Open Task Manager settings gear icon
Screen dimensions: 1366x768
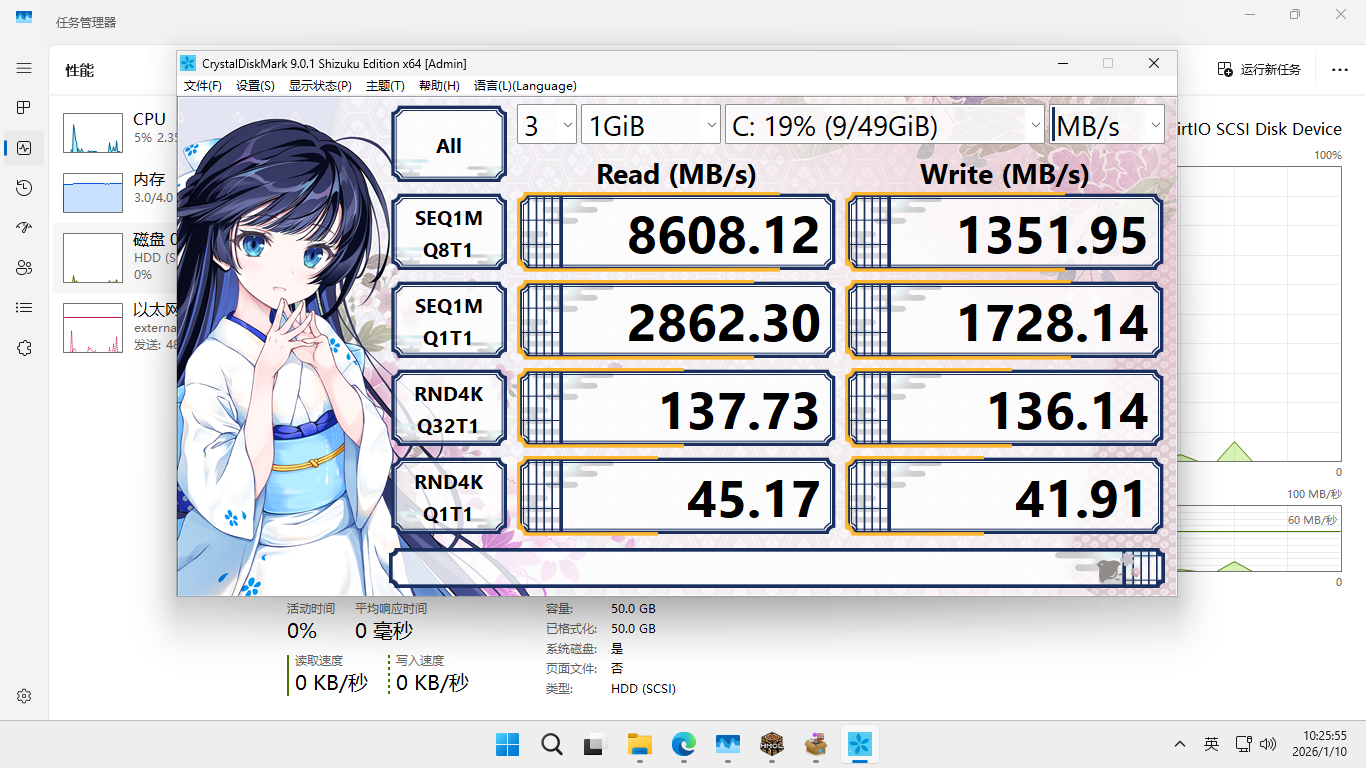24,696
